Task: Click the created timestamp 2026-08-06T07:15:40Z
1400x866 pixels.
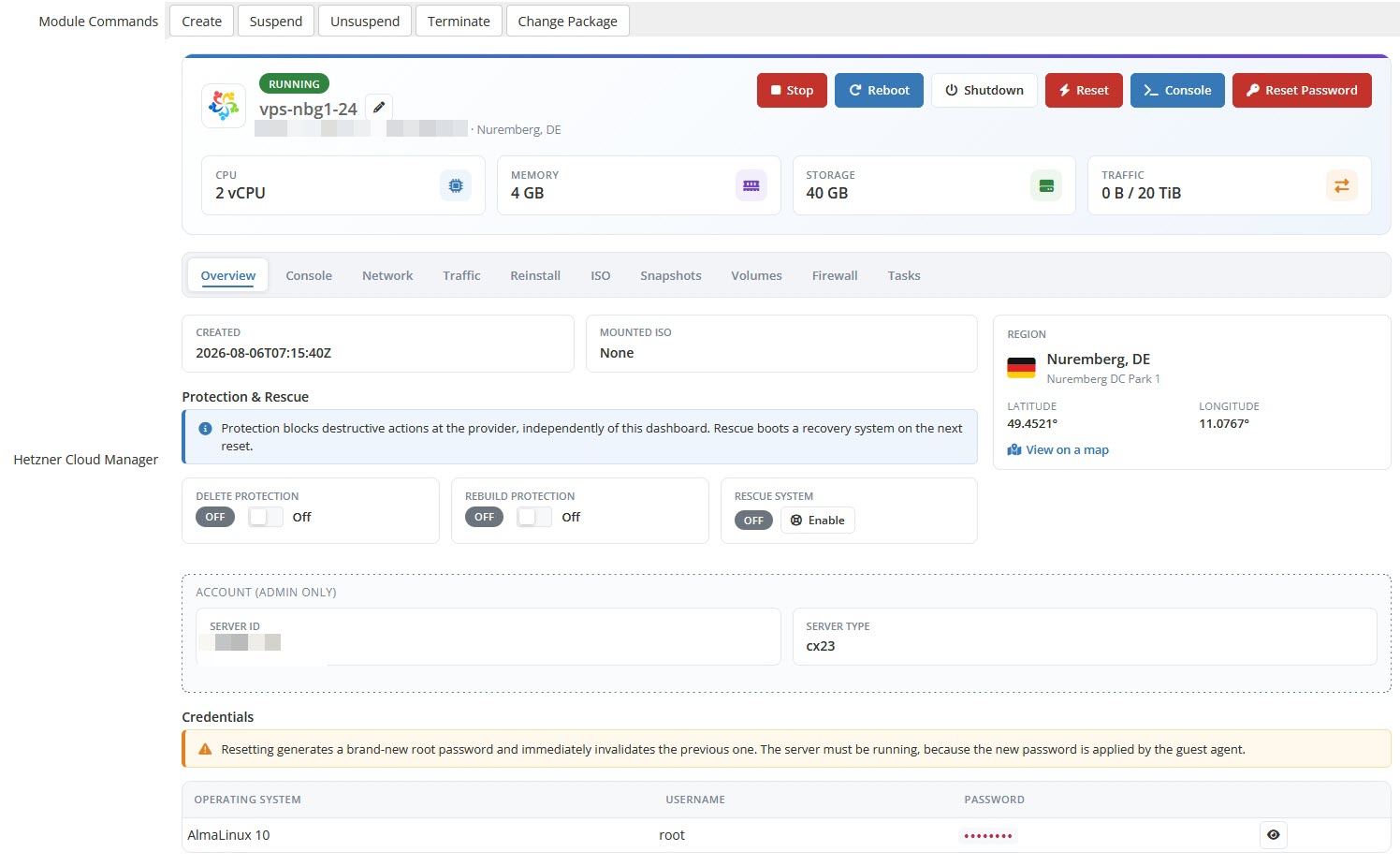Action: [264, 353]
